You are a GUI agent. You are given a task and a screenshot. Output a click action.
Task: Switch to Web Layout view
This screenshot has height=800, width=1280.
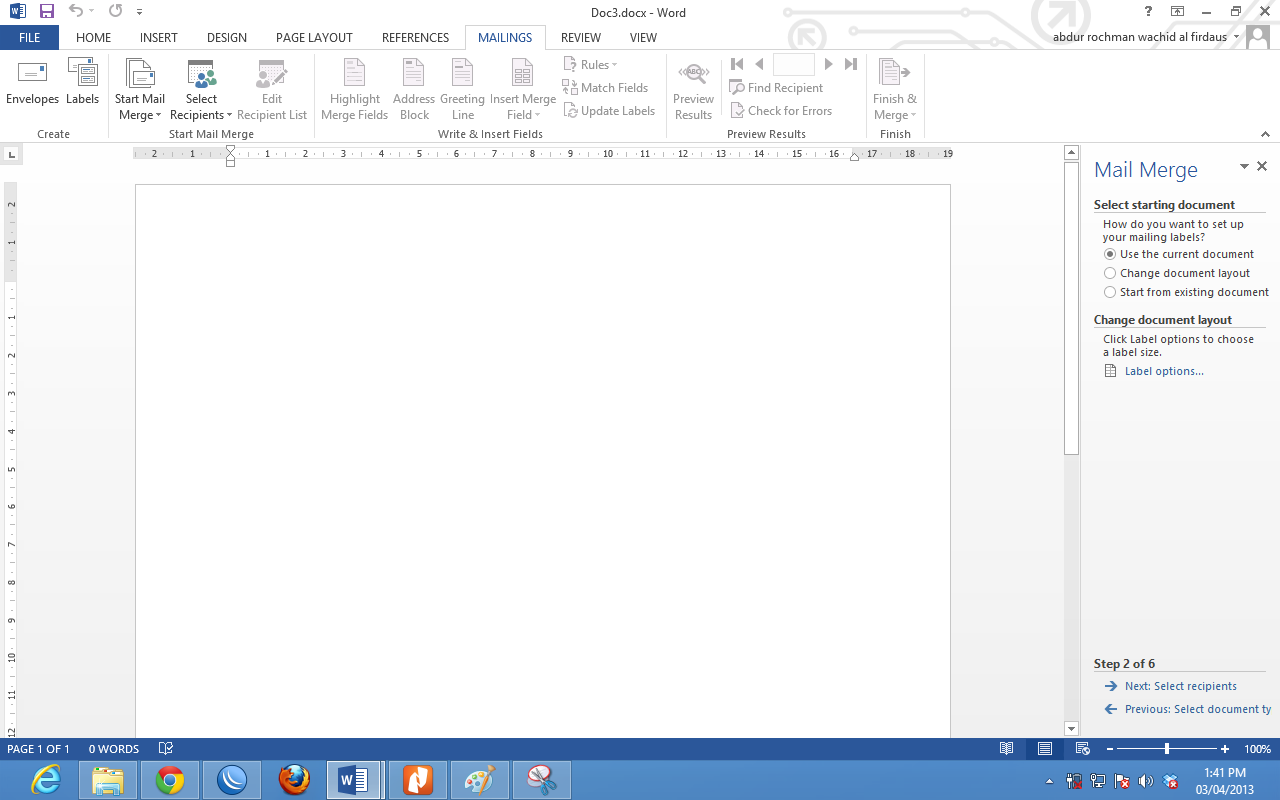click(x=1083, y=748)
